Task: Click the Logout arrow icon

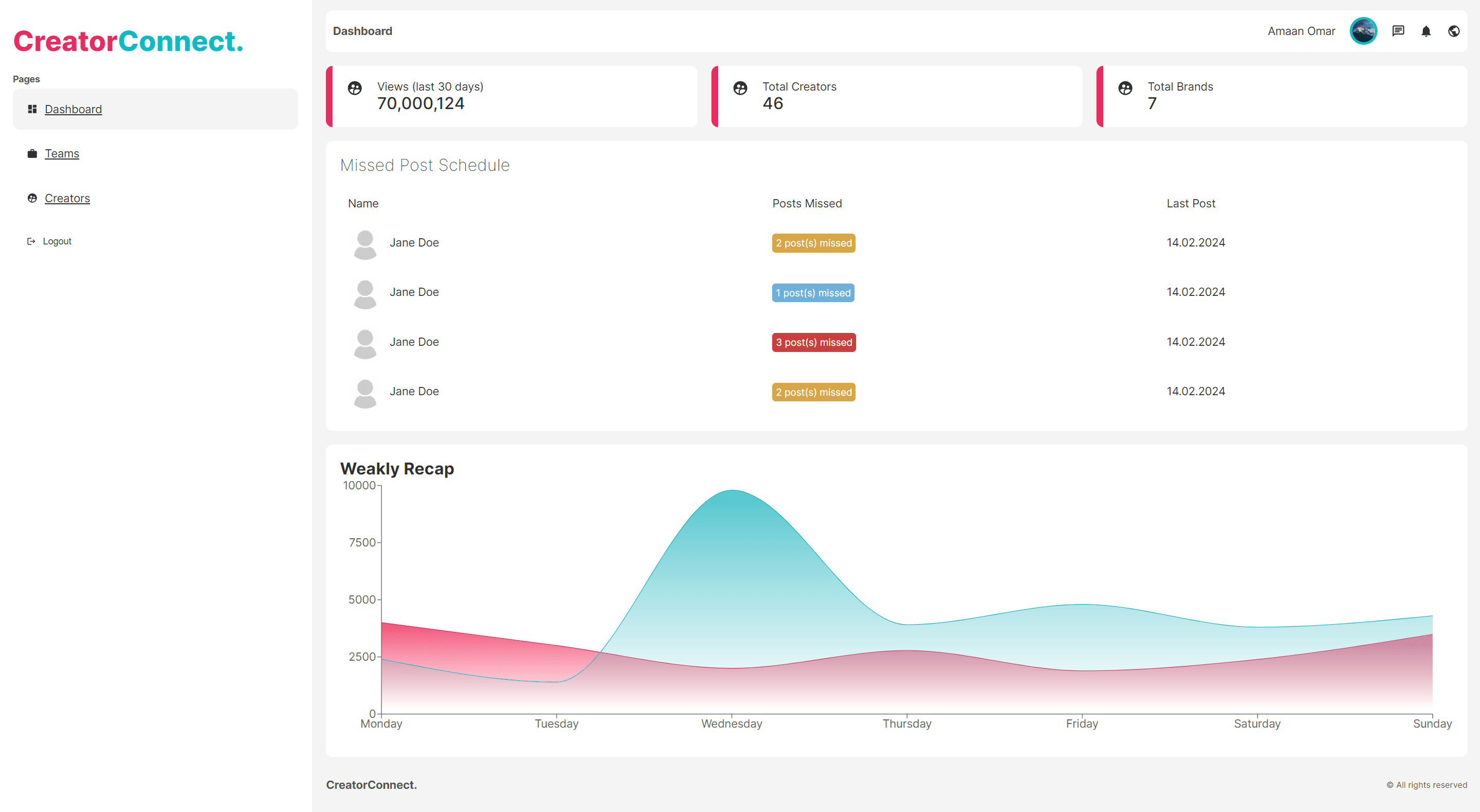Action: click(31, 241)
